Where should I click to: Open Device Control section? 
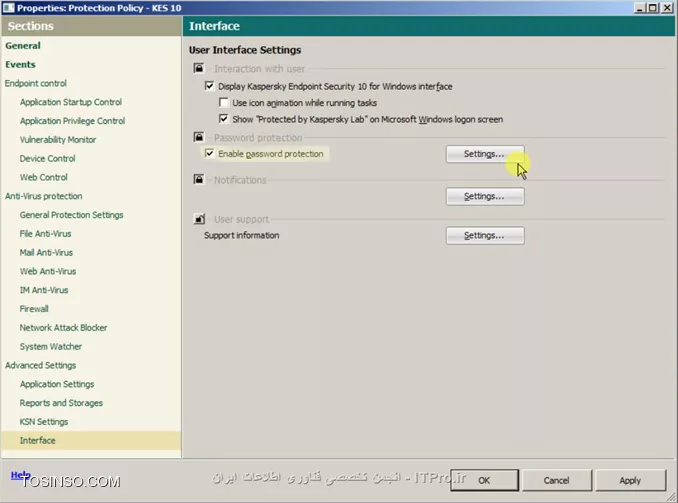tap(48, 158)
